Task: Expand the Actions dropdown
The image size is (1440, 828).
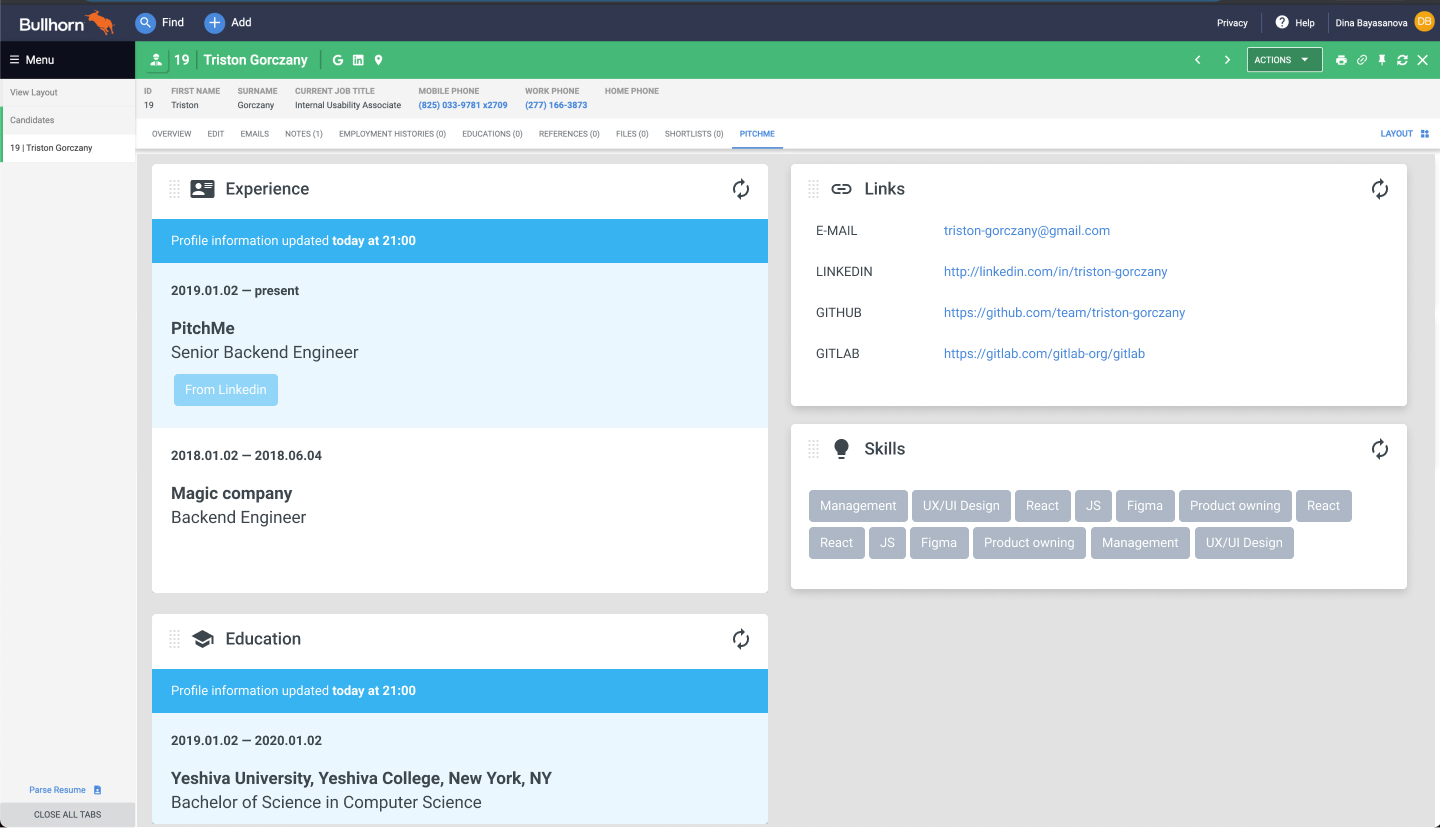Action: tap(1284, 60)
